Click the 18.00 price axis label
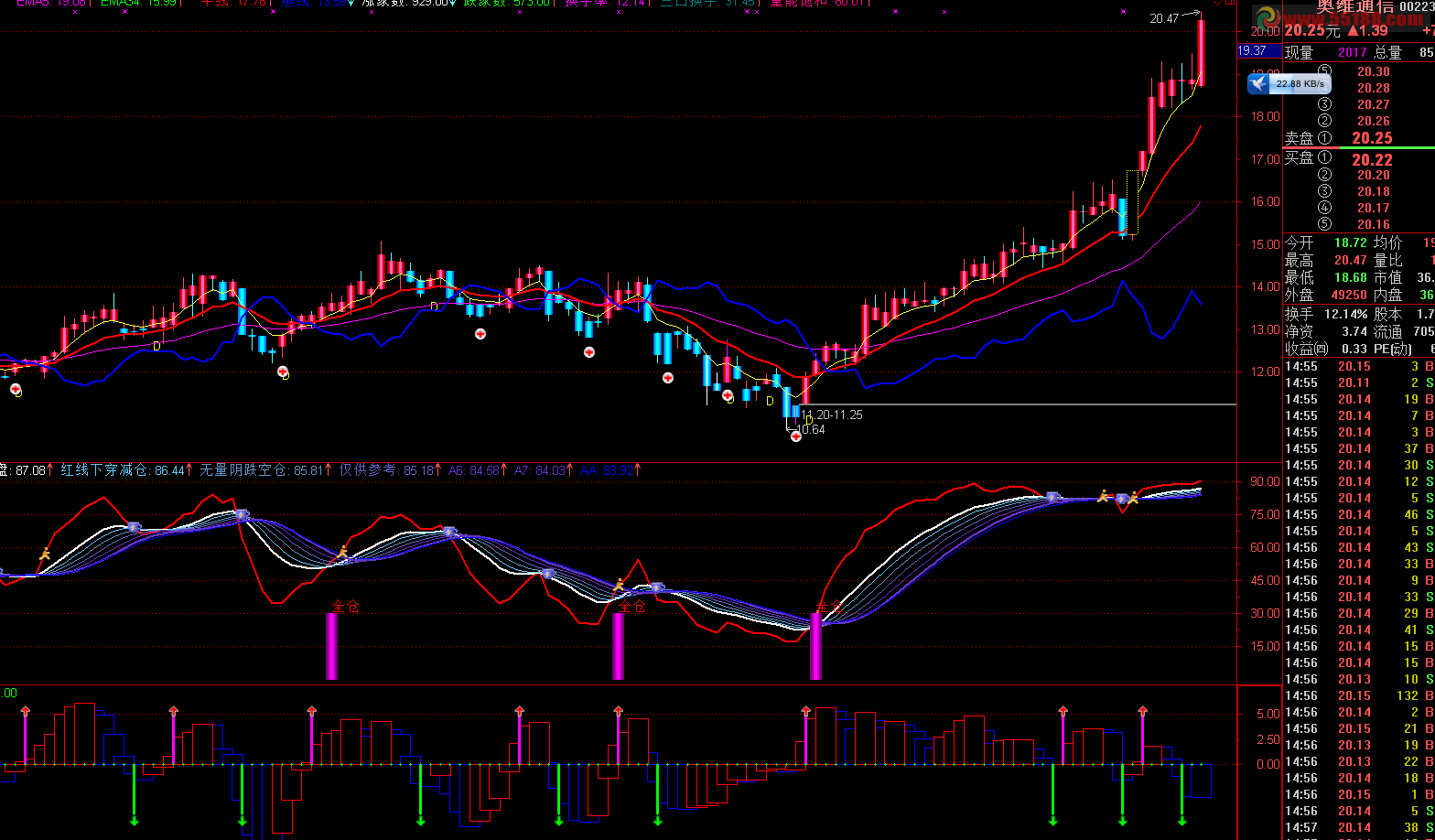1435x840 pixels. coord(1267,116)
